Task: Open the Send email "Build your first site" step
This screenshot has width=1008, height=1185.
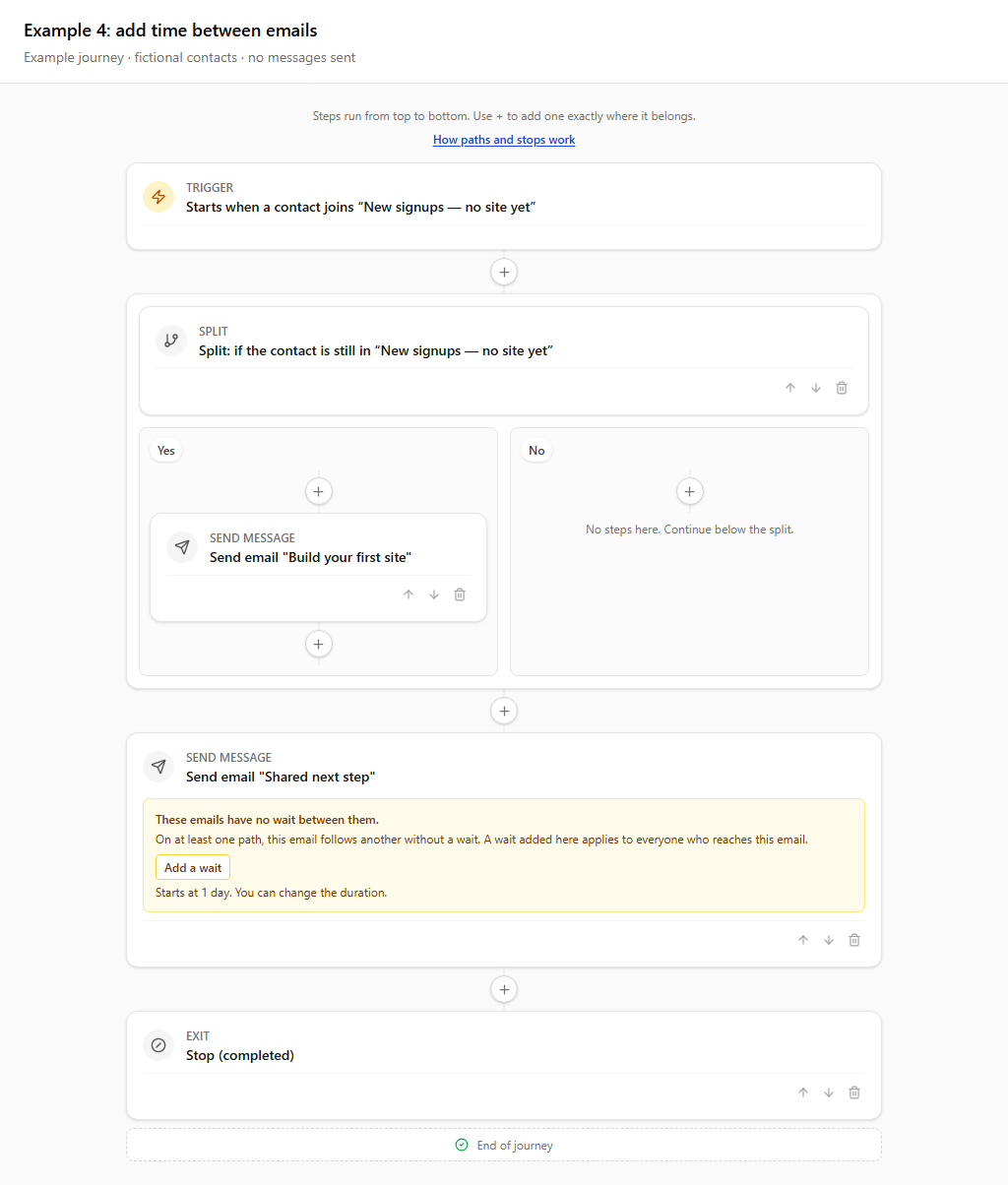Action: click(310, 557)
